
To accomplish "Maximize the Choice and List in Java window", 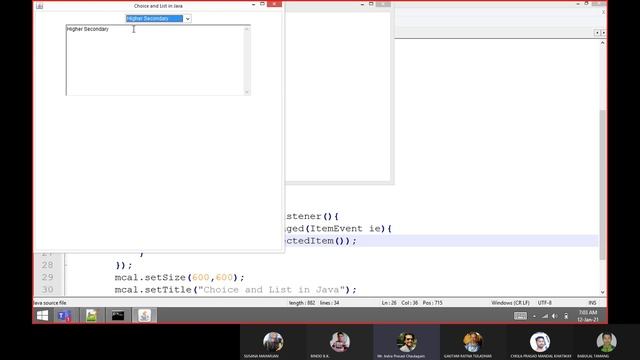I will (262, 4).
